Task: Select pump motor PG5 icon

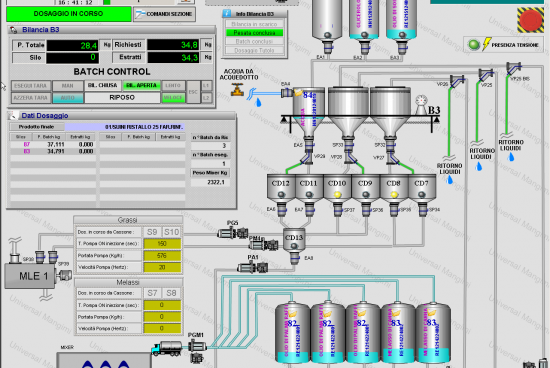Action: click(x=233, y=233)
